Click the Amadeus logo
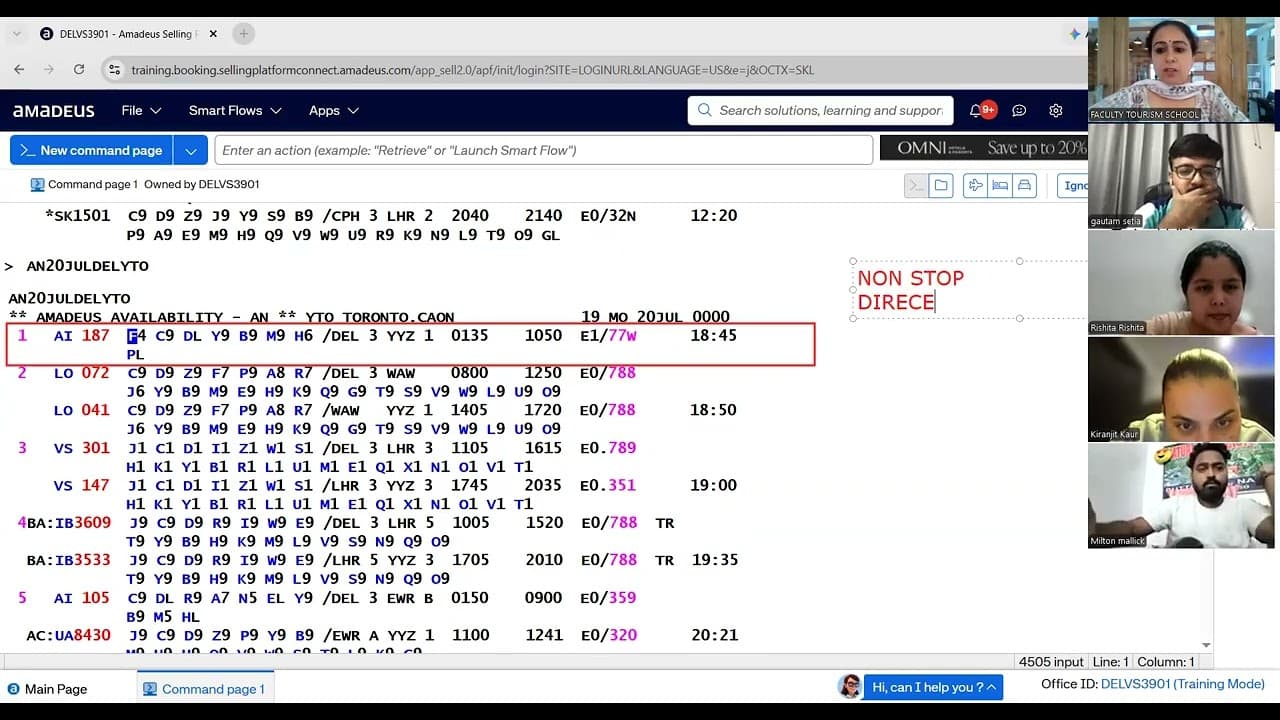 click(x=54, y=111)
